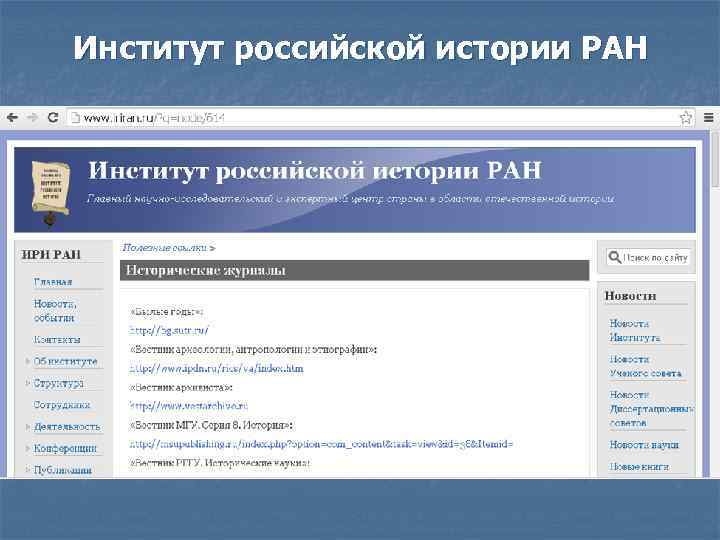Click «Вестник МГУ. Серия 8. История» text
This screenshot has width=720, height=540.
(x=212, y=425)
